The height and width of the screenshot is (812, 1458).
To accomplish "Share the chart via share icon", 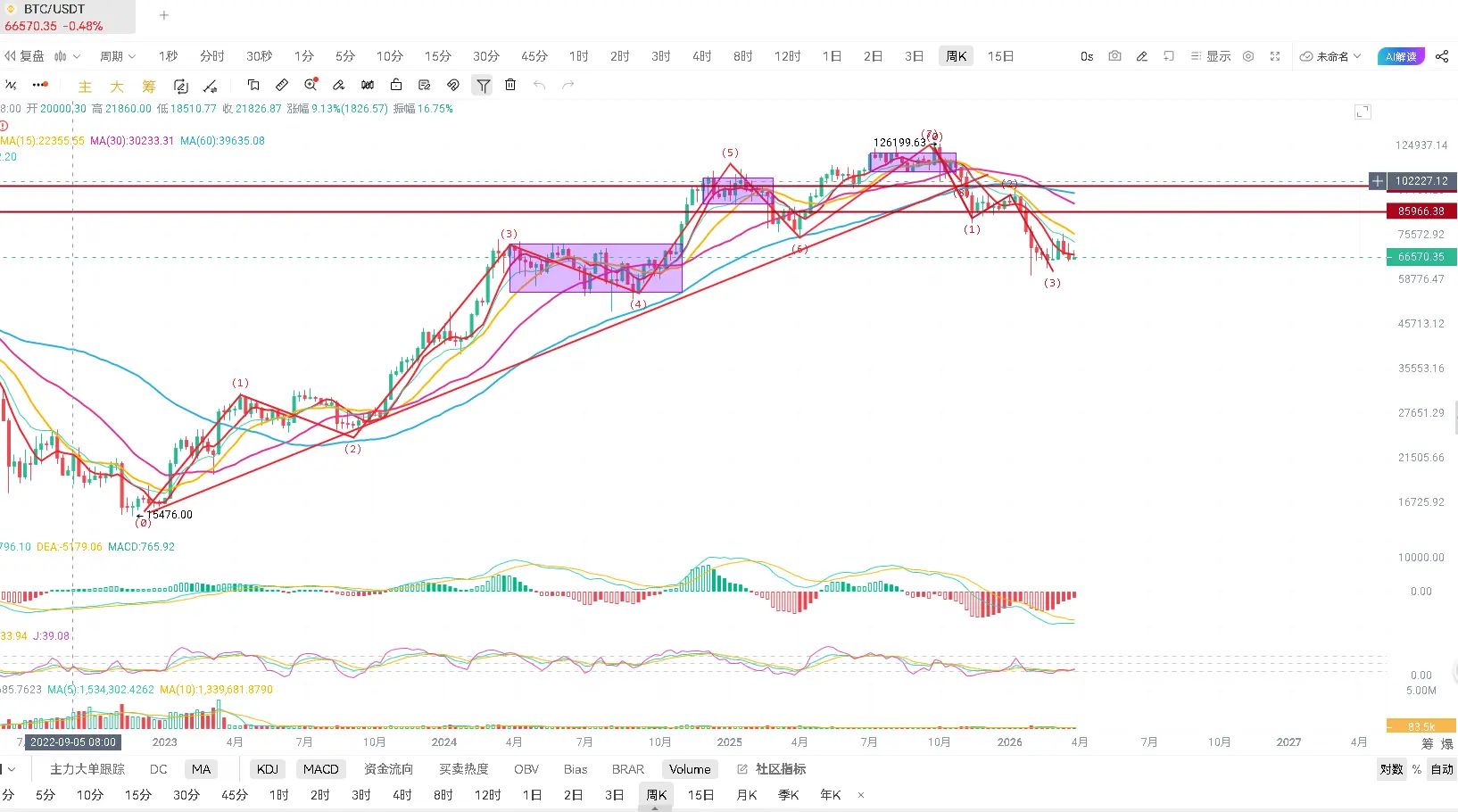I will (1442, 56).
